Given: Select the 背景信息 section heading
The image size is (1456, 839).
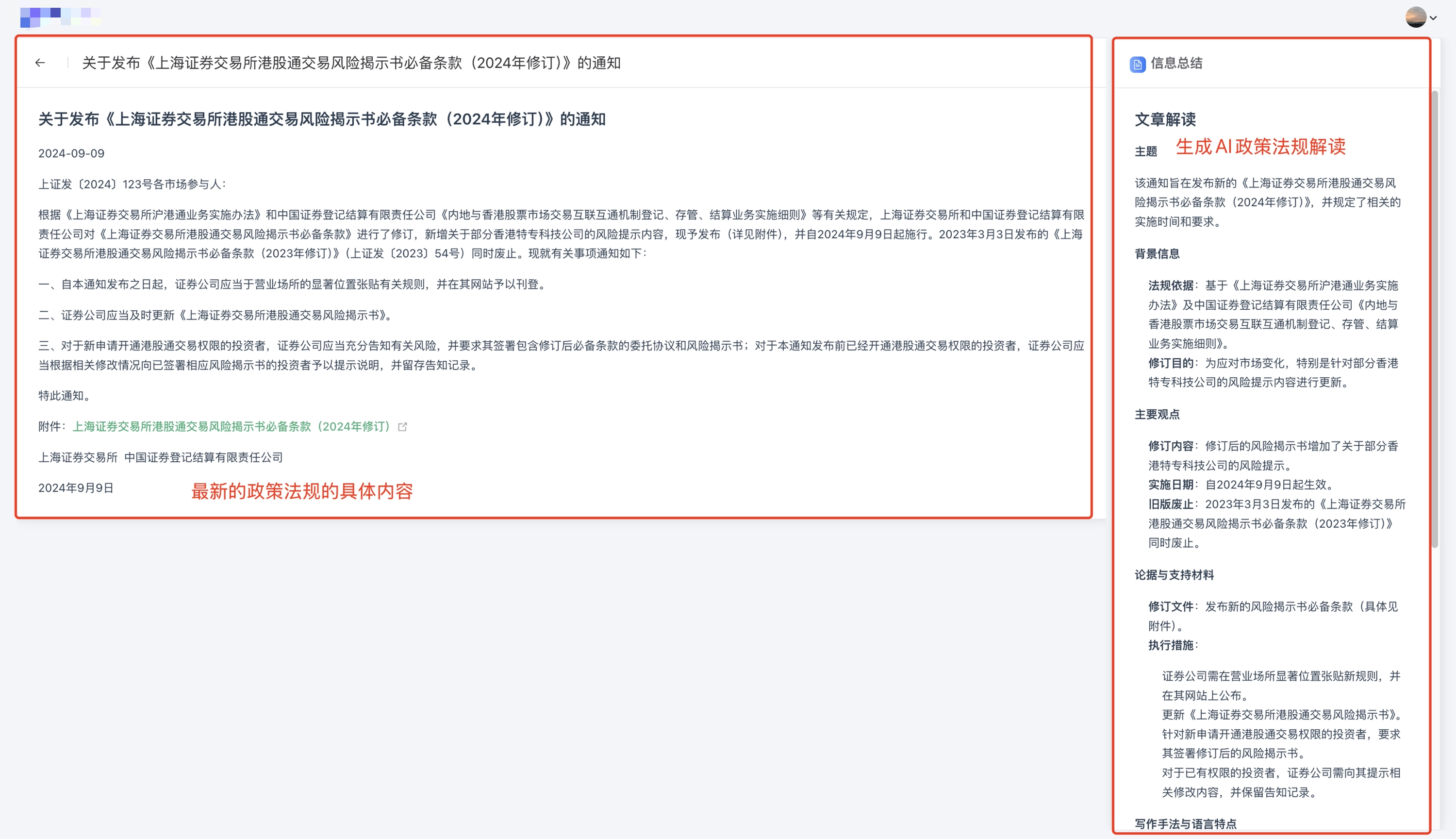Looking at the screenshot, I should [1157, 253].
